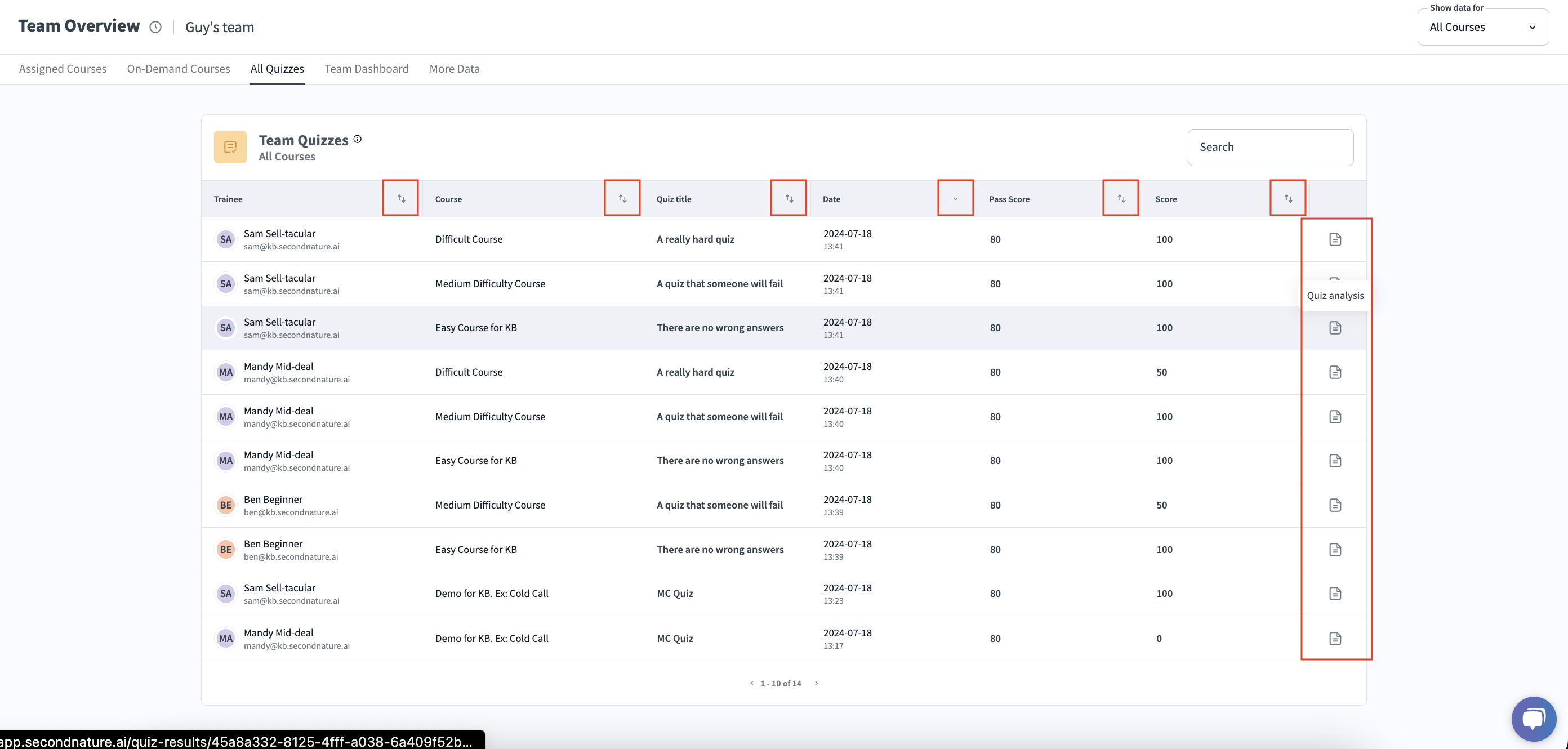
Task: Sort table by Score column
Action: click(1288, 198)
